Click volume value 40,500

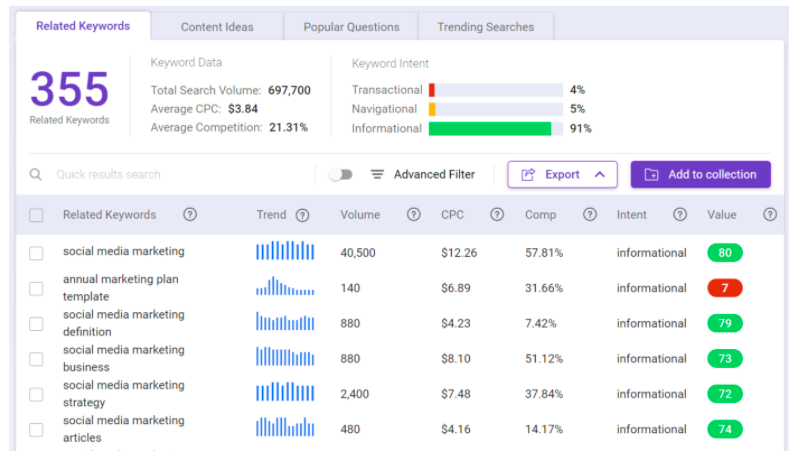(358, 253)
